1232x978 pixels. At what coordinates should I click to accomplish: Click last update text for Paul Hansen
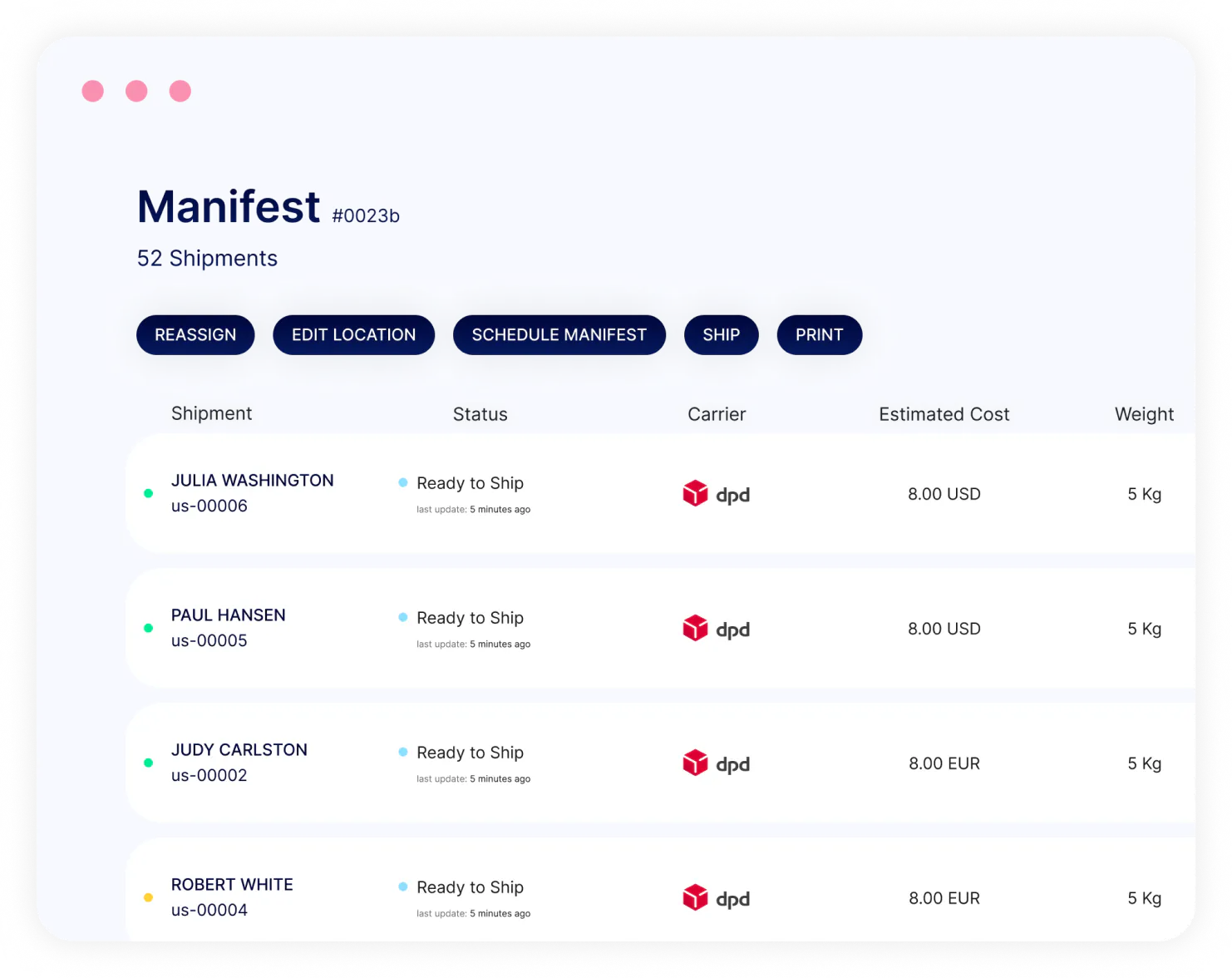pos(474,645)
